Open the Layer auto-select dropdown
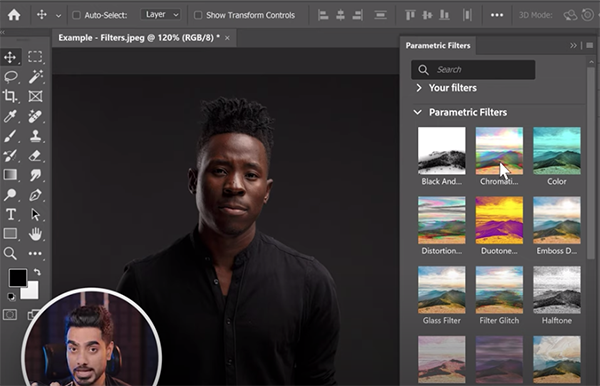600x386 pixels. tap(161, 15)
